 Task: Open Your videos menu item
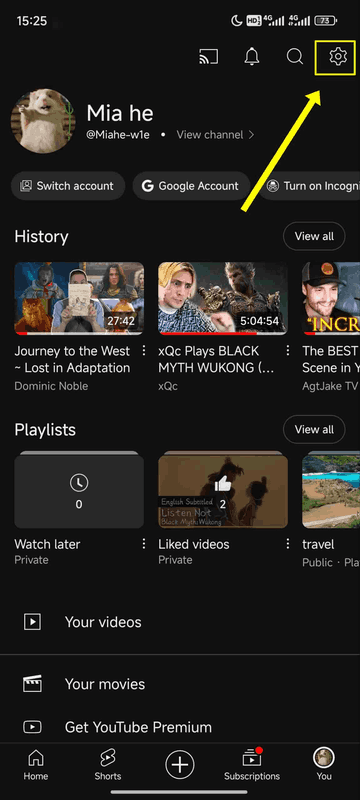(x=180, y=622)
